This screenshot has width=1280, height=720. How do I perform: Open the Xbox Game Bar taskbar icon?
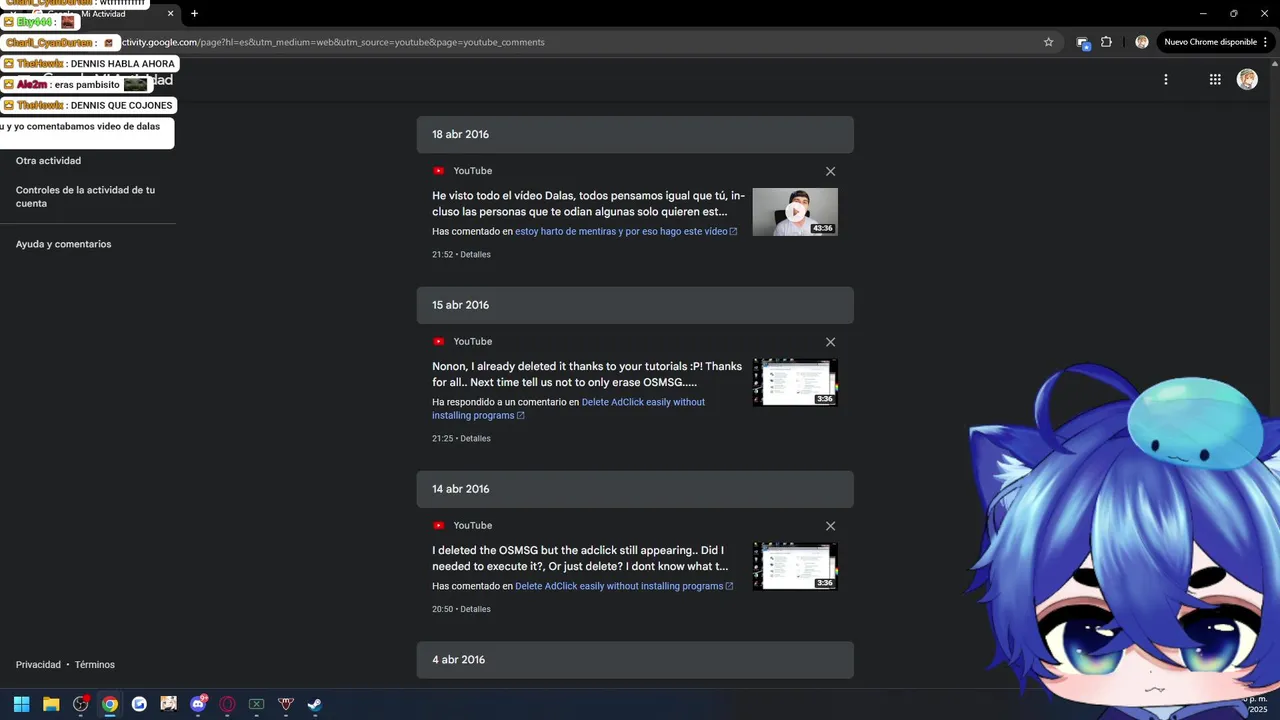pos(256,704)
